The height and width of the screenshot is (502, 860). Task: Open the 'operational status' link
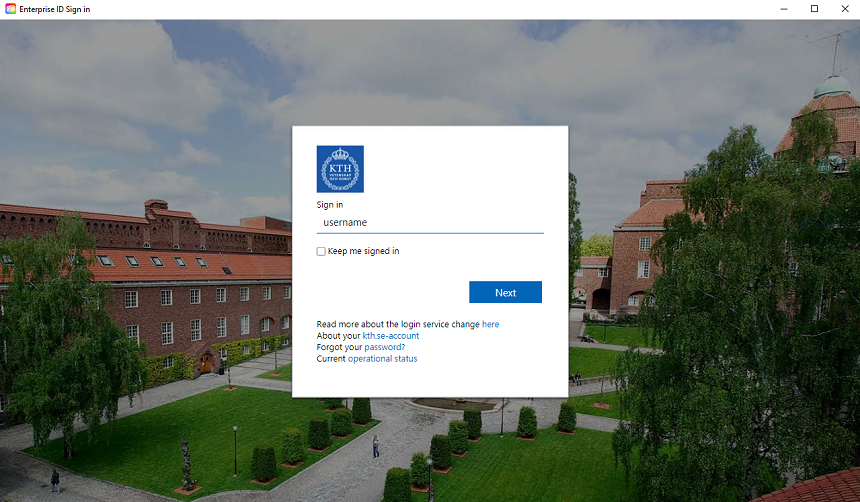coord(382,358)
